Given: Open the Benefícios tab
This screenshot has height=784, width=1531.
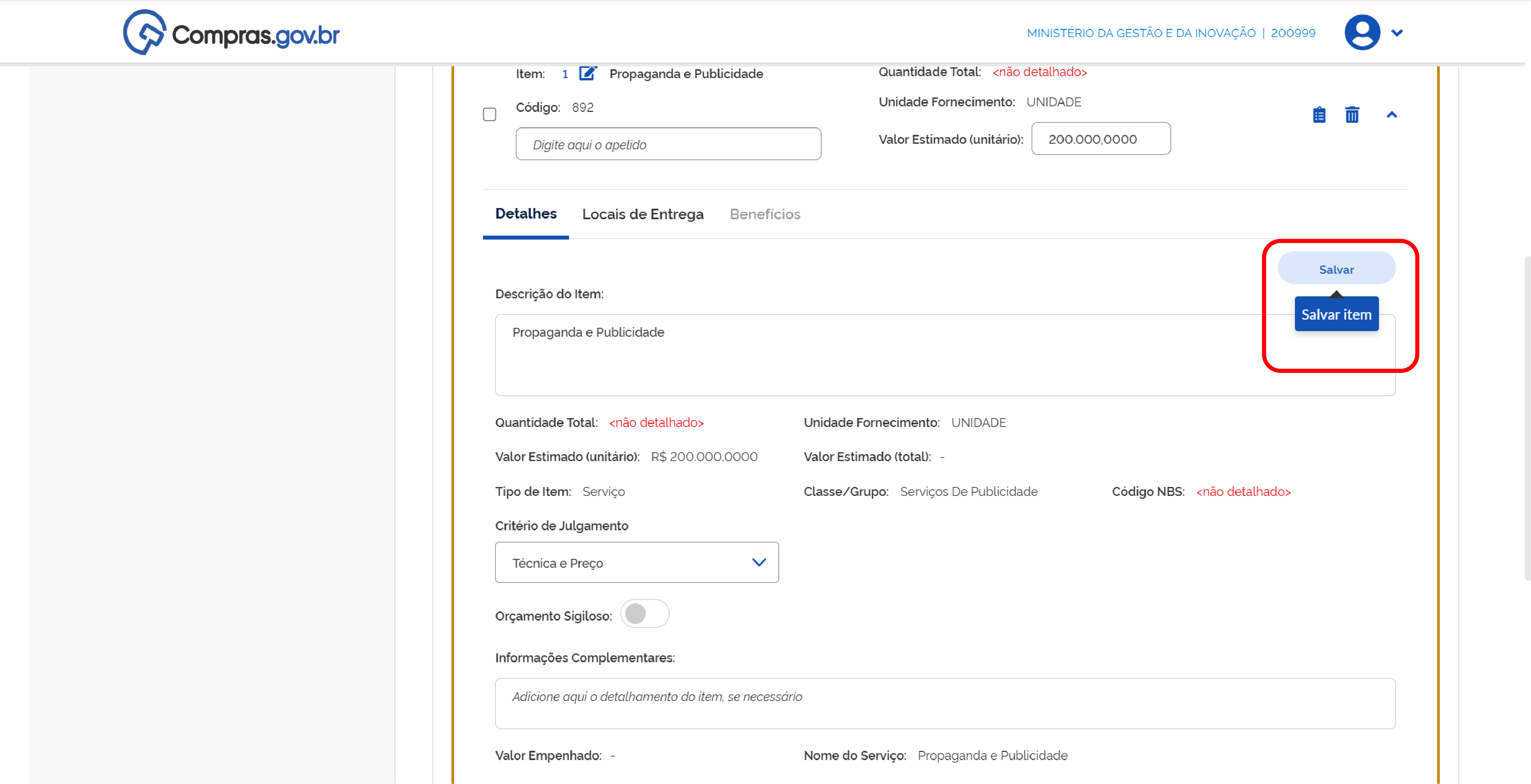Looking at the screenshot, I should [x=765, y=214].
